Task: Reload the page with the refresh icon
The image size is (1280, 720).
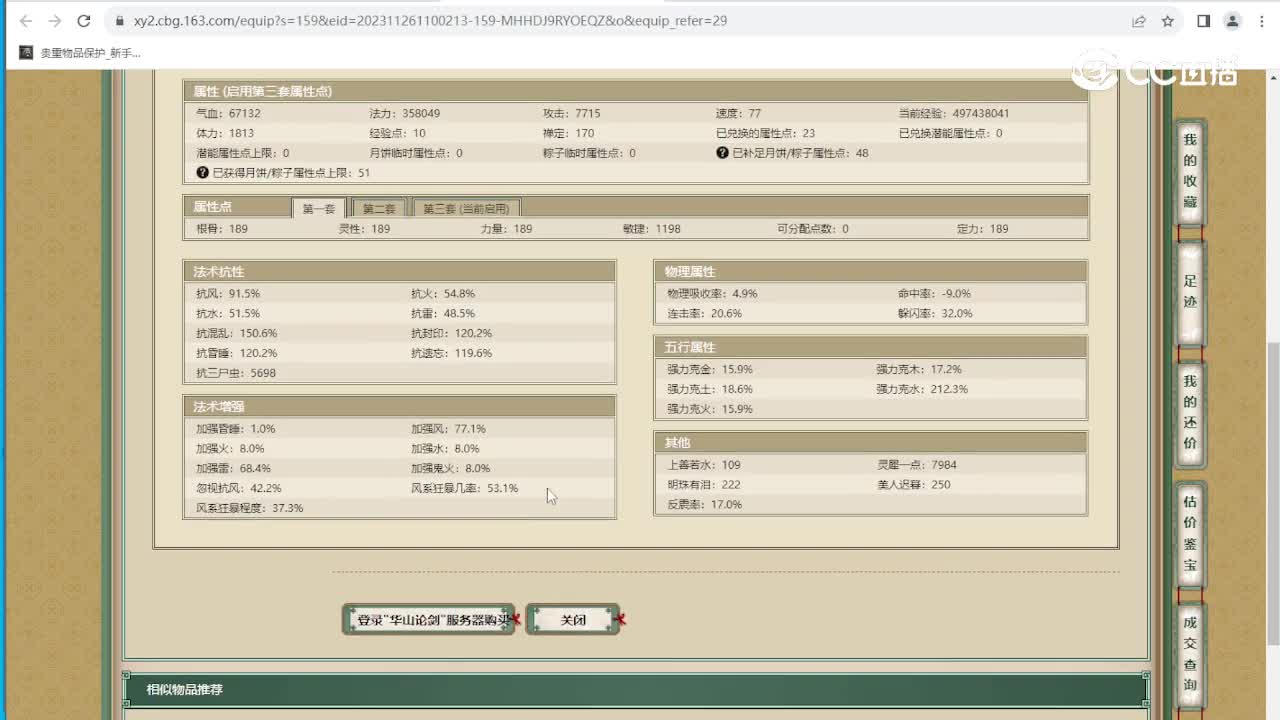Action: tap(84, 20)
